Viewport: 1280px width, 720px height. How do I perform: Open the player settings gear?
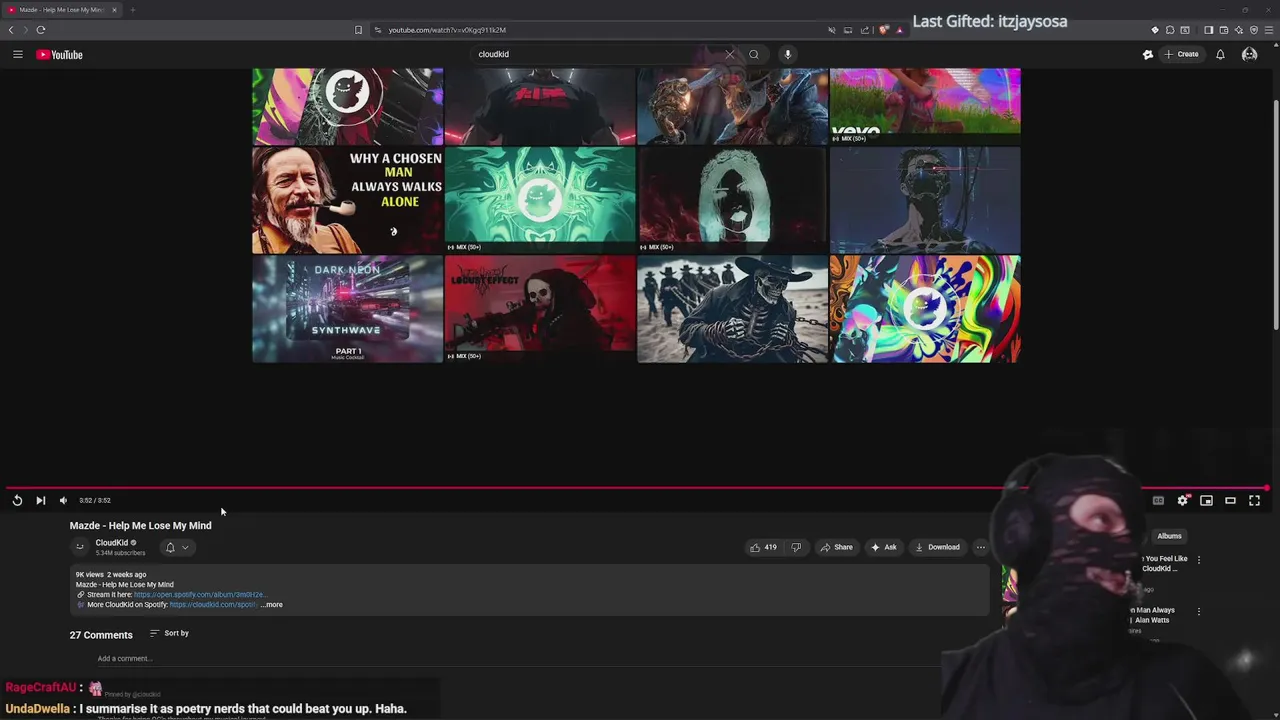(1183, 500)
